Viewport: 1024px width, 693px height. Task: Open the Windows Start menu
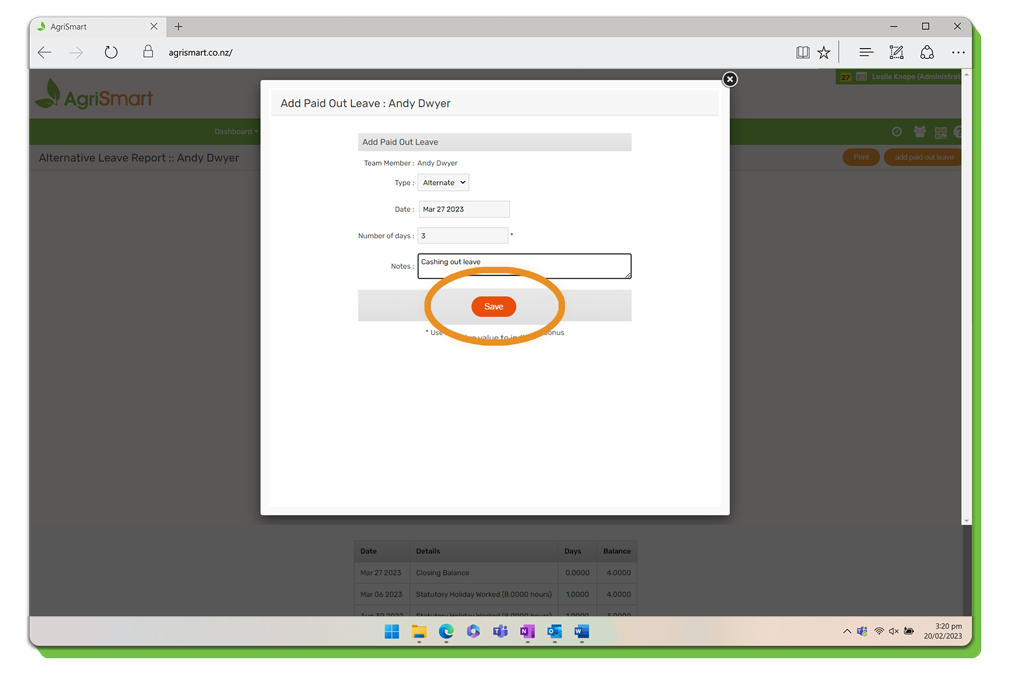pos(392,632)
